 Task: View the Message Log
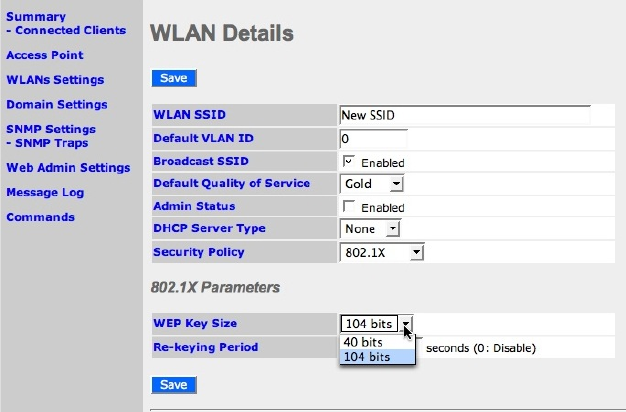(45, 192)
